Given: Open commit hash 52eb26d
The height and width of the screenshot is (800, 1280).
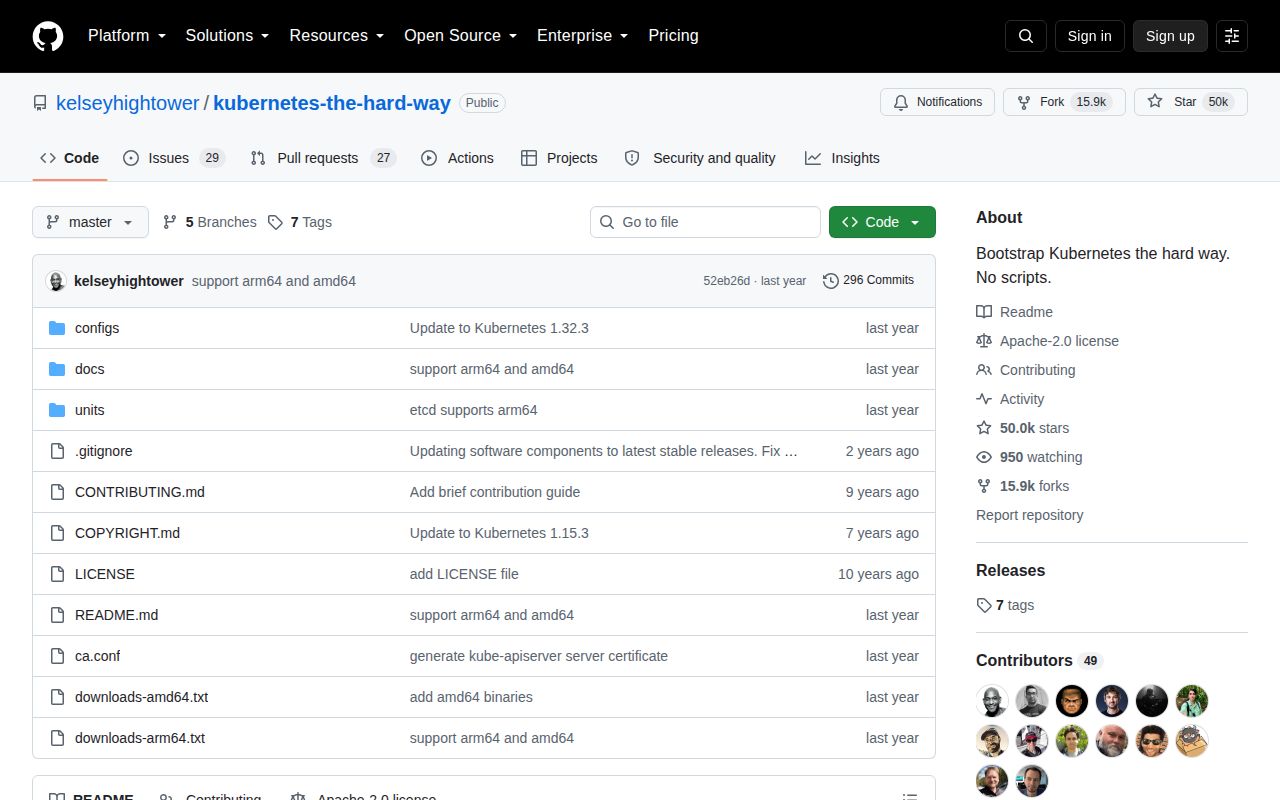Looking at the screenshot, I should 726,281.
